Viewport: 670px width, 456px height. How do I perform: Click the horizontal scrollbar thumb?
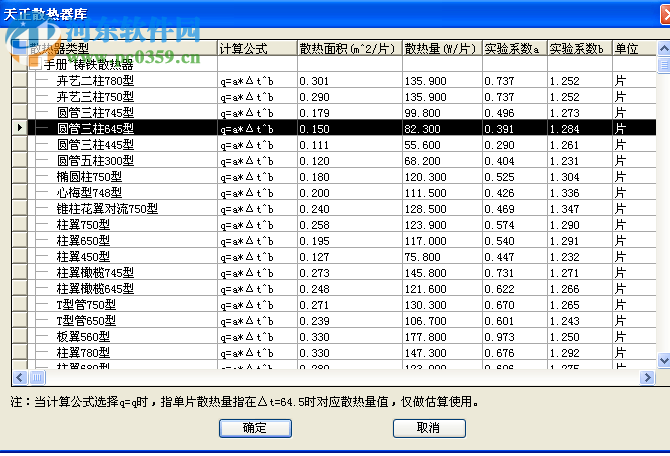click(37, 377)
